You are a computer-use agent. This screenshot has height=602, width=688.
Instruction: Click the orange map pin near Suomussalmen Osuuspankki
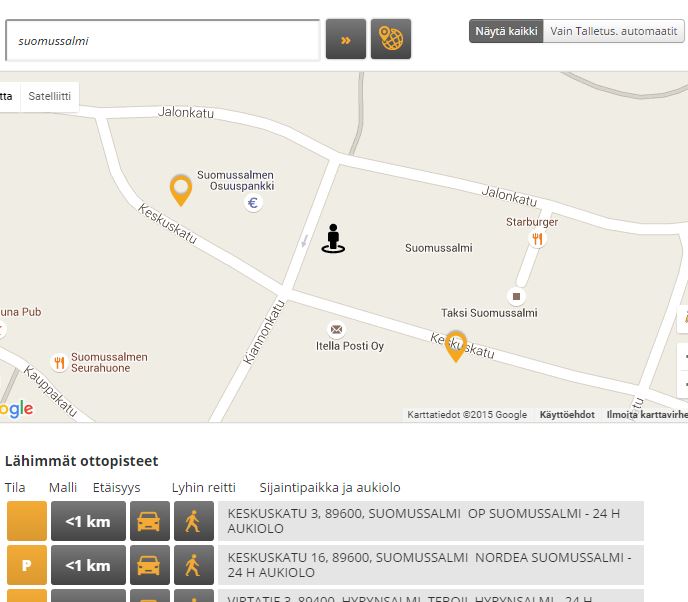coord(181,188)
